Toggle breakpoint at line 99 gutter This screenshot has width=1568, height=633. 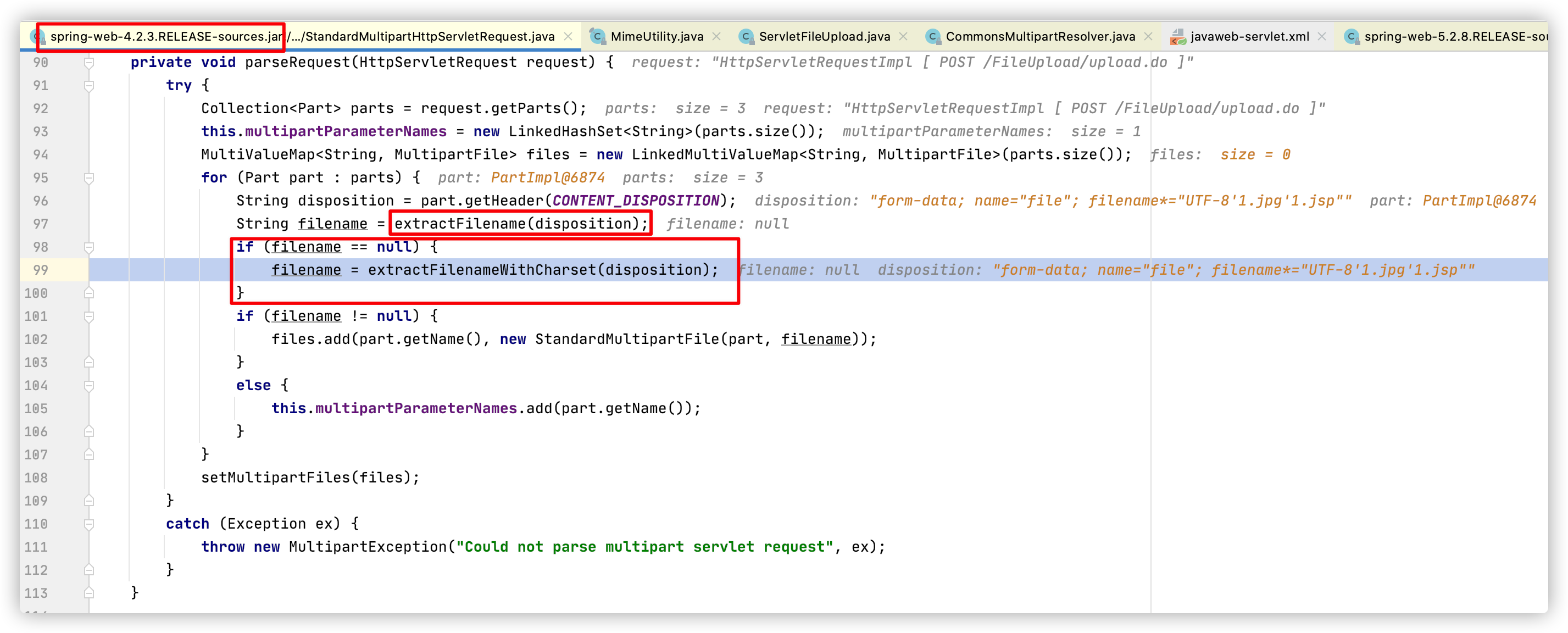61,270
